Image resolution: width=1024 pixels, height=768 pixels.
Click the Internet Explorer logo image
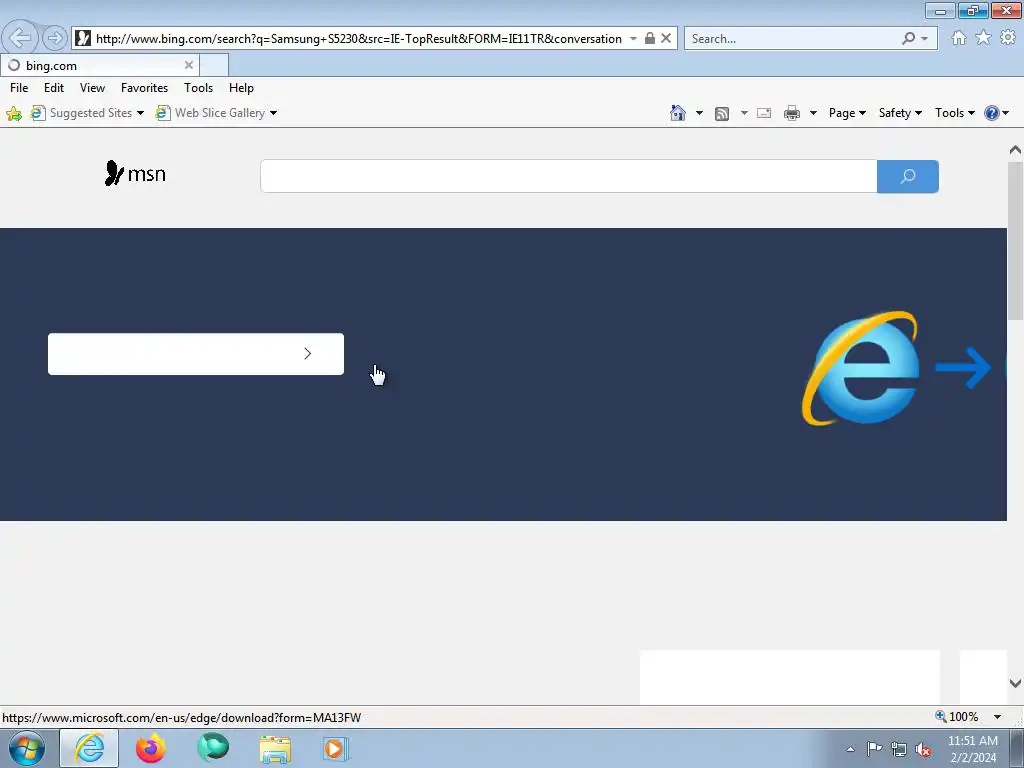pyautogui.click(x=860, y=368)
